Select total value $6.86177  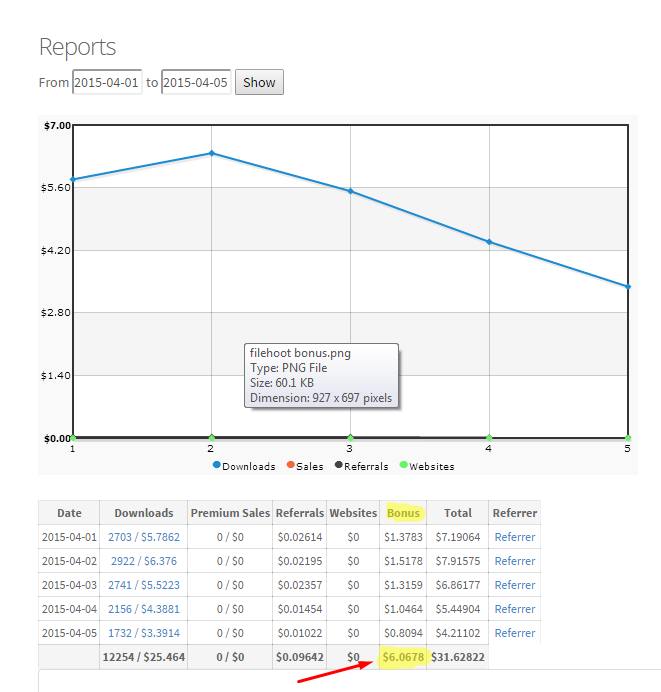(458, 585)
